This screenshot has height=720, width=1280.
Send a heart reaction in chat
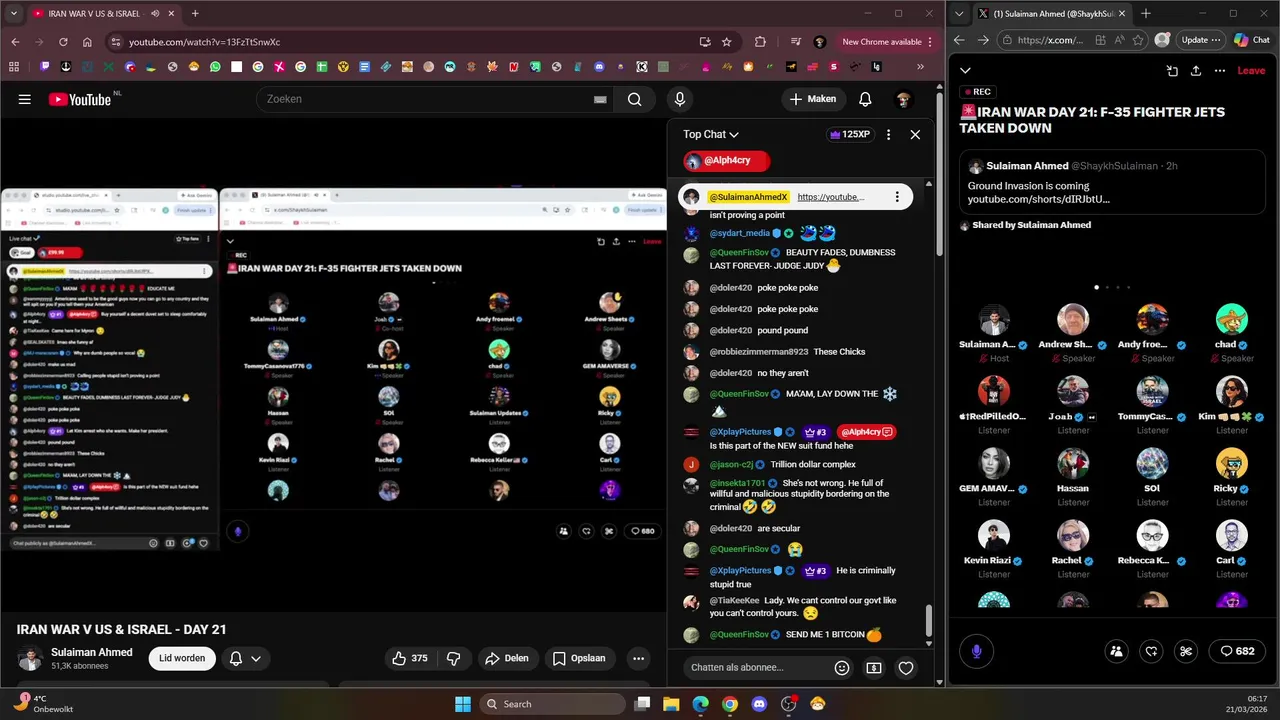pyautogui.click(x=906, y=667)
